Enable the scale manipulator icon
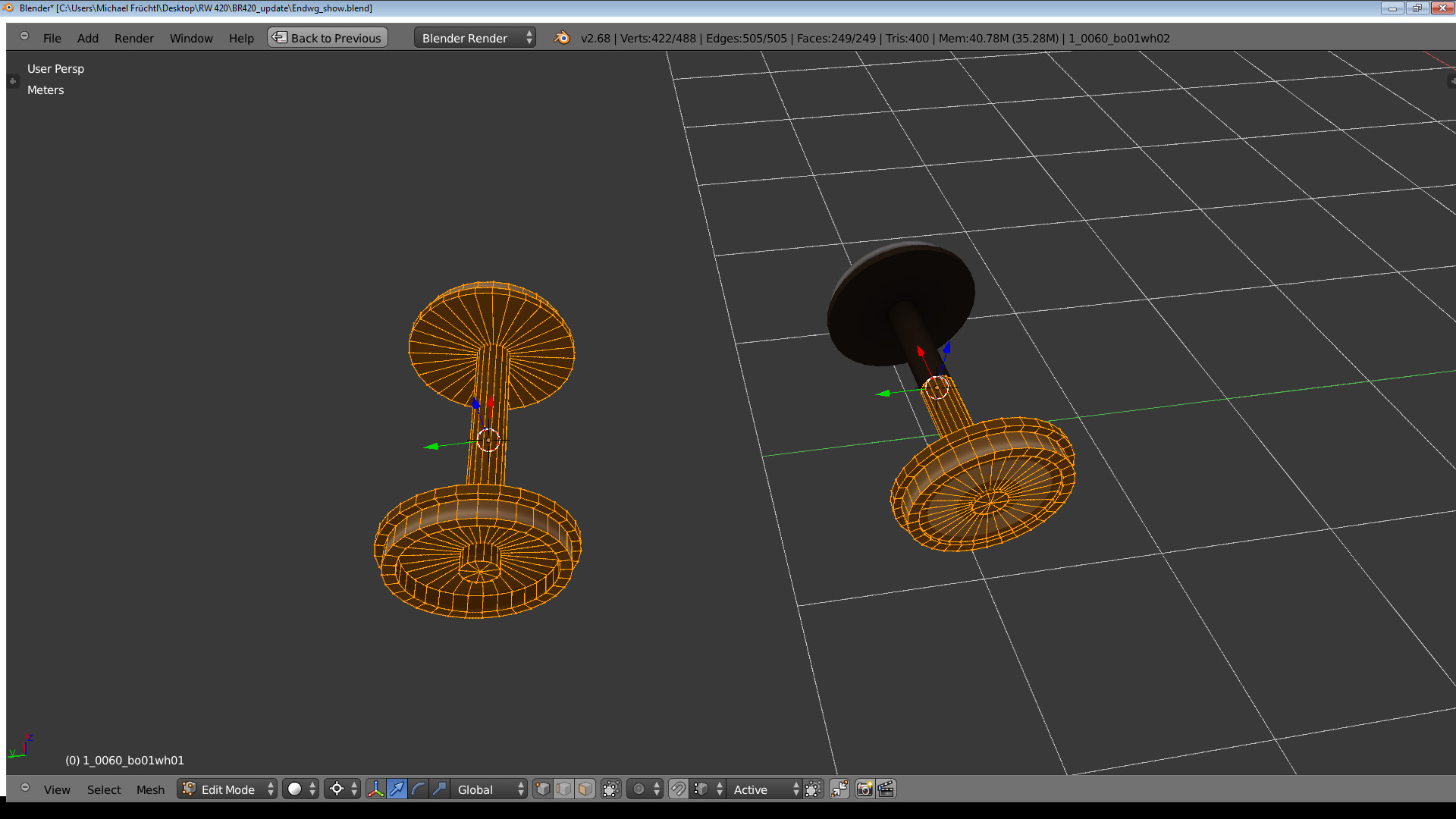 coord(439,789)
